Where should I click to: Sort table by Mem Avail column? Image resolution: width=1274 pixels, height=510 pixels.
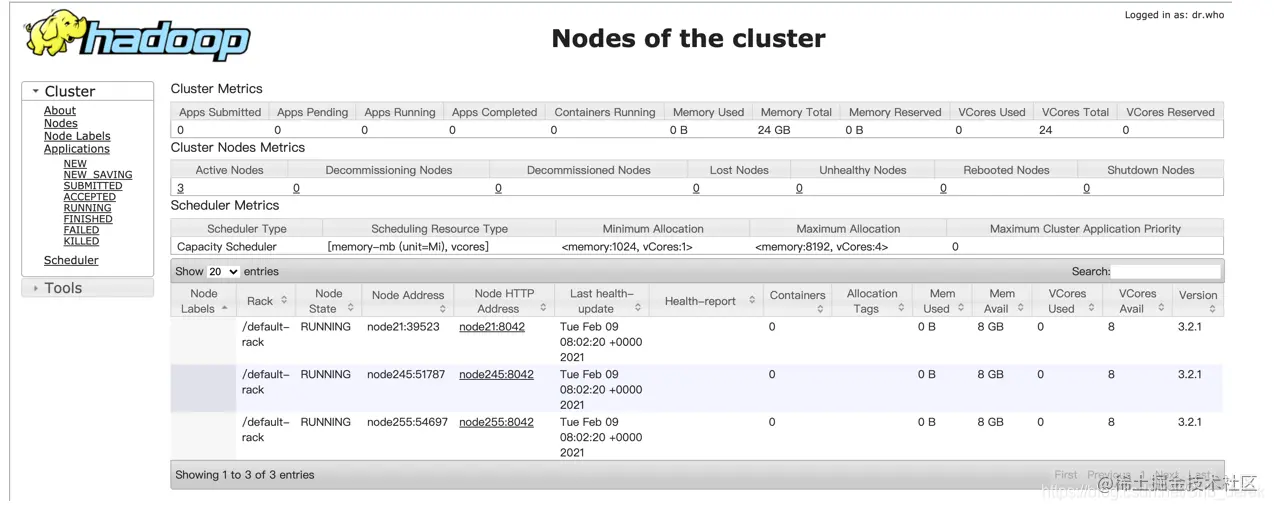(1002, 301)
